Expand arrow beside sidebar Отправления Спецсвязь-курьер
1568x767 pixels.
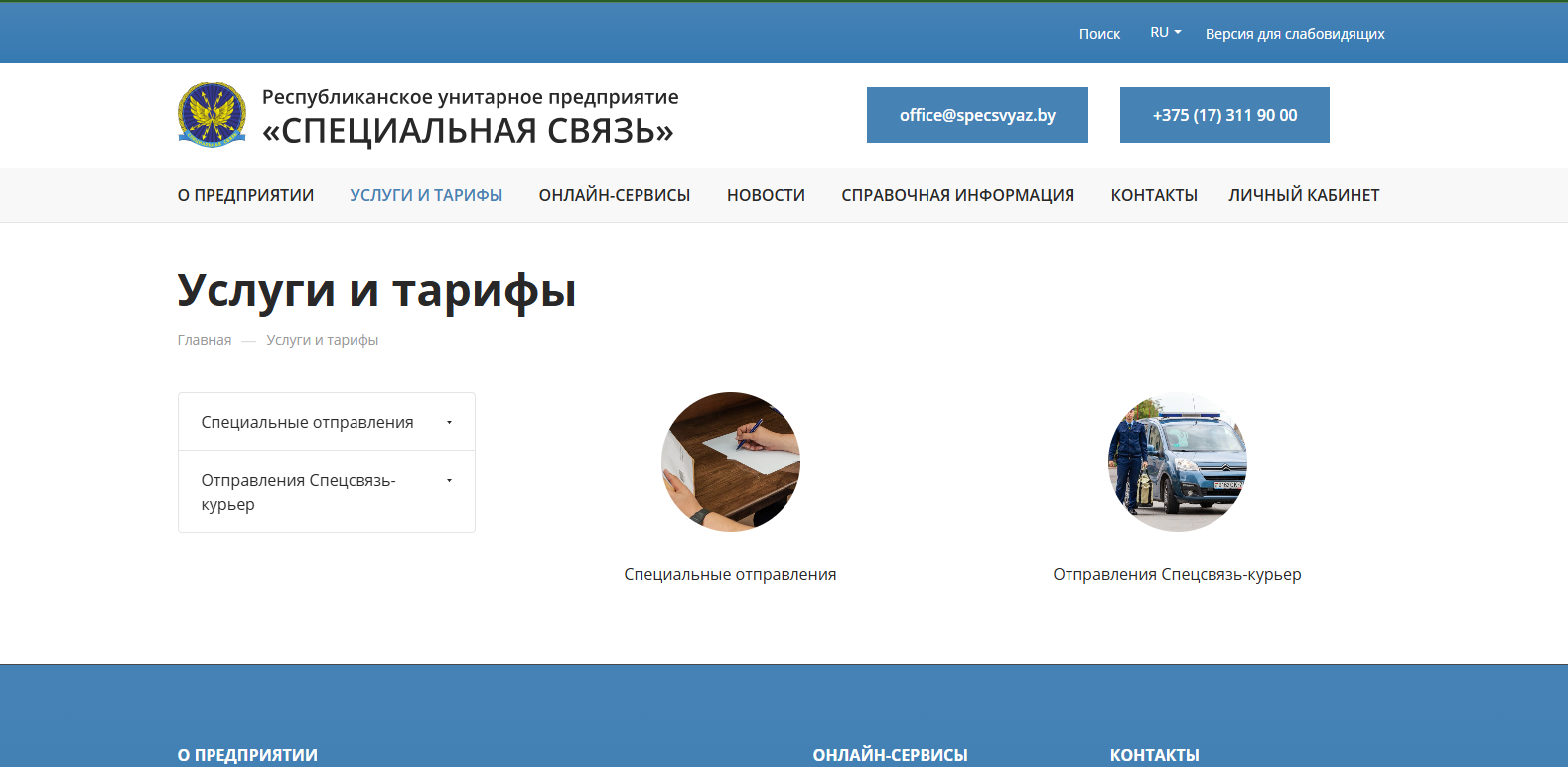pos(449,480)
